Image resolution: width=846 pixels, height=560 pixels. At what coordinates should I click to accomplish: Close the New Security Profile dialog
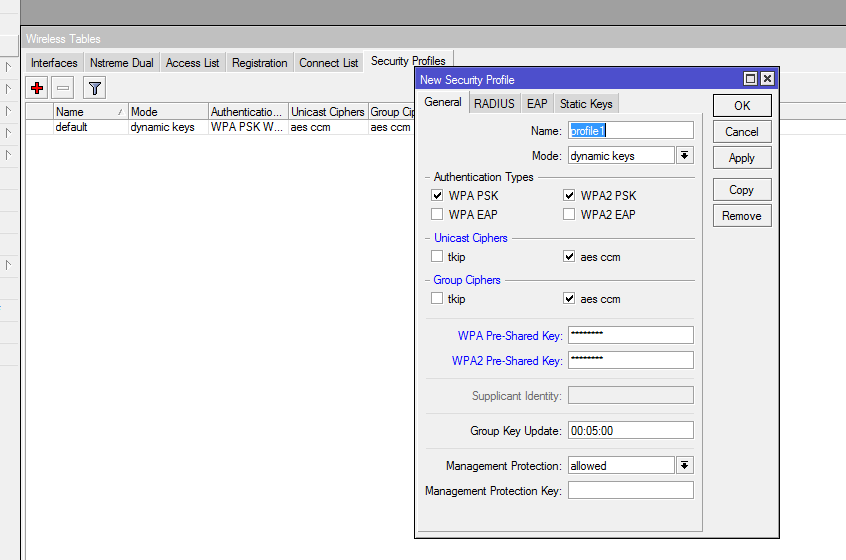767,79
